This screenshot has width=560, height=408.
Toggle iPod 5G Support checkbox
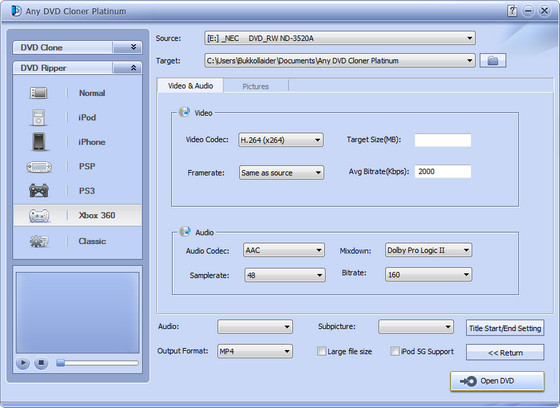click(395, 351)
